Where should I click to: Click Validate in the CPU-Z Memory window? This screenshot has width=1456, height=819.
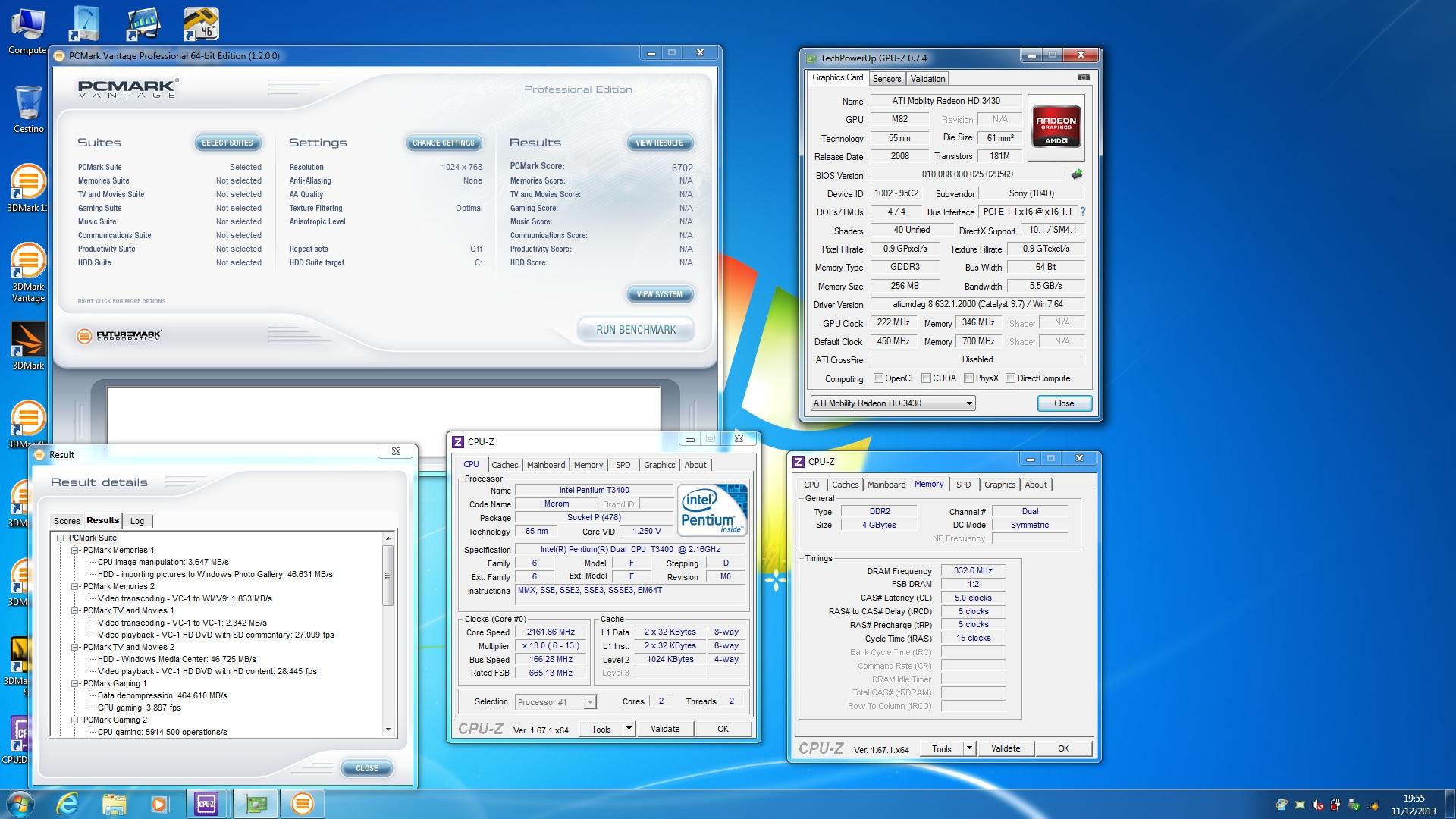click(x=1006, y=748)
